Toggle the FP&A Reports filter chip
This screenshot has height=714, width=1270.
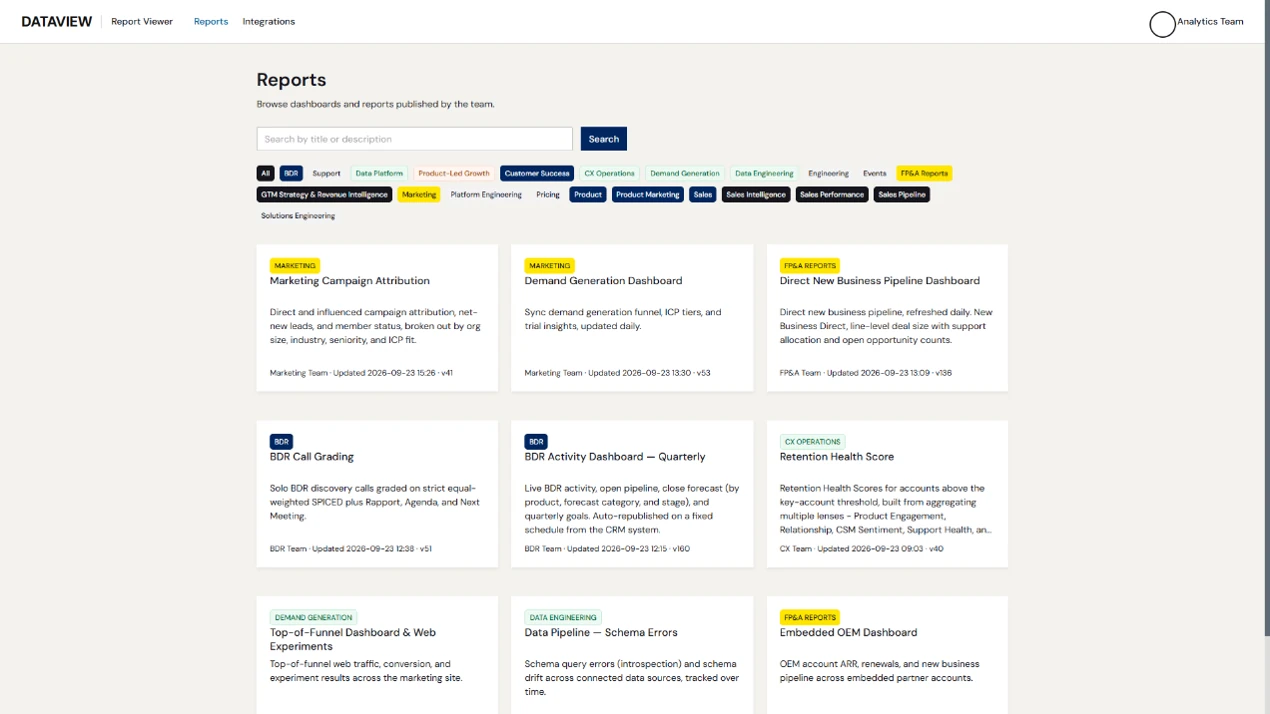click(924, 173)
